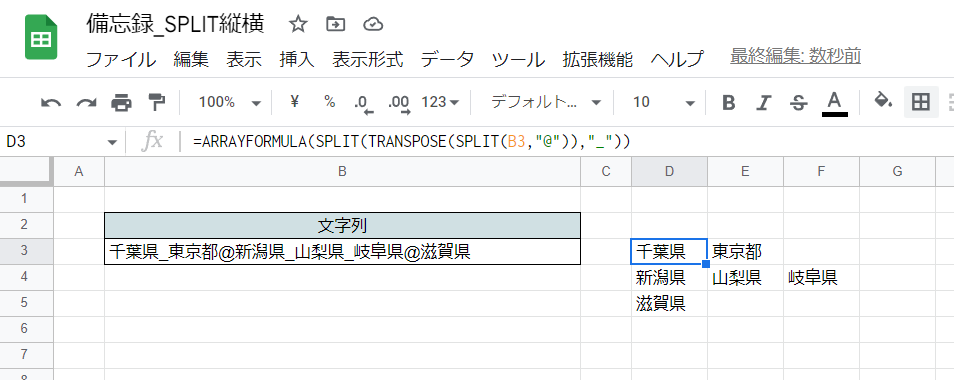Toggle bold formatting
Screen dimensions: 954x380
coord(728,102)
